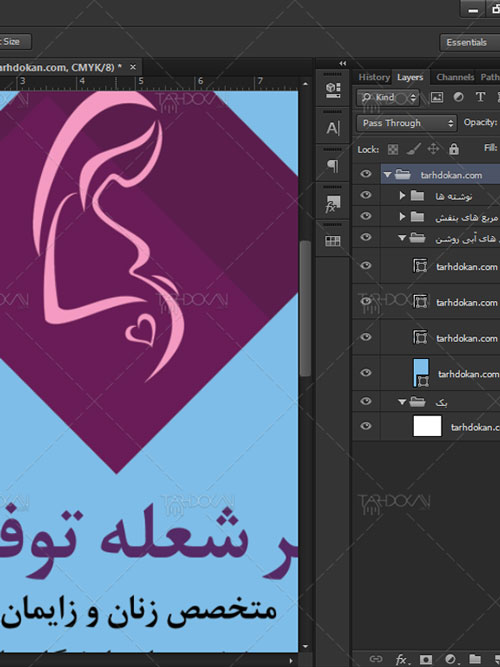Lock position with move cross icon
The width and height of the screenshot is (500, 667).
[433, 149]
